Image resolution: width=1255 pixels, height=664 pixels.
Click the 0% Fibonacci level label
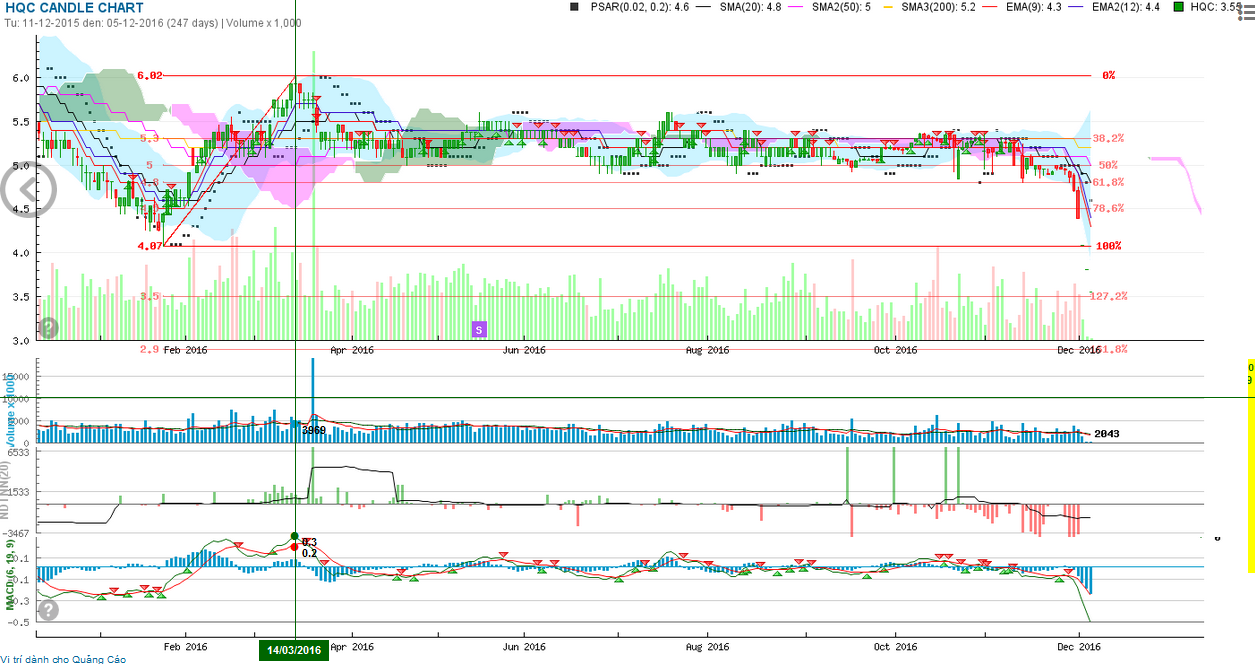click(1108, 75)
